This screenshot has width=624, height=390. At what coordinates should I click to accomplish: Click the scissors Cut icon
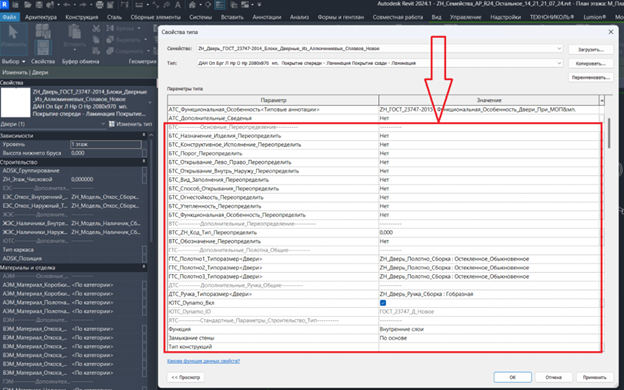(96, 28)
